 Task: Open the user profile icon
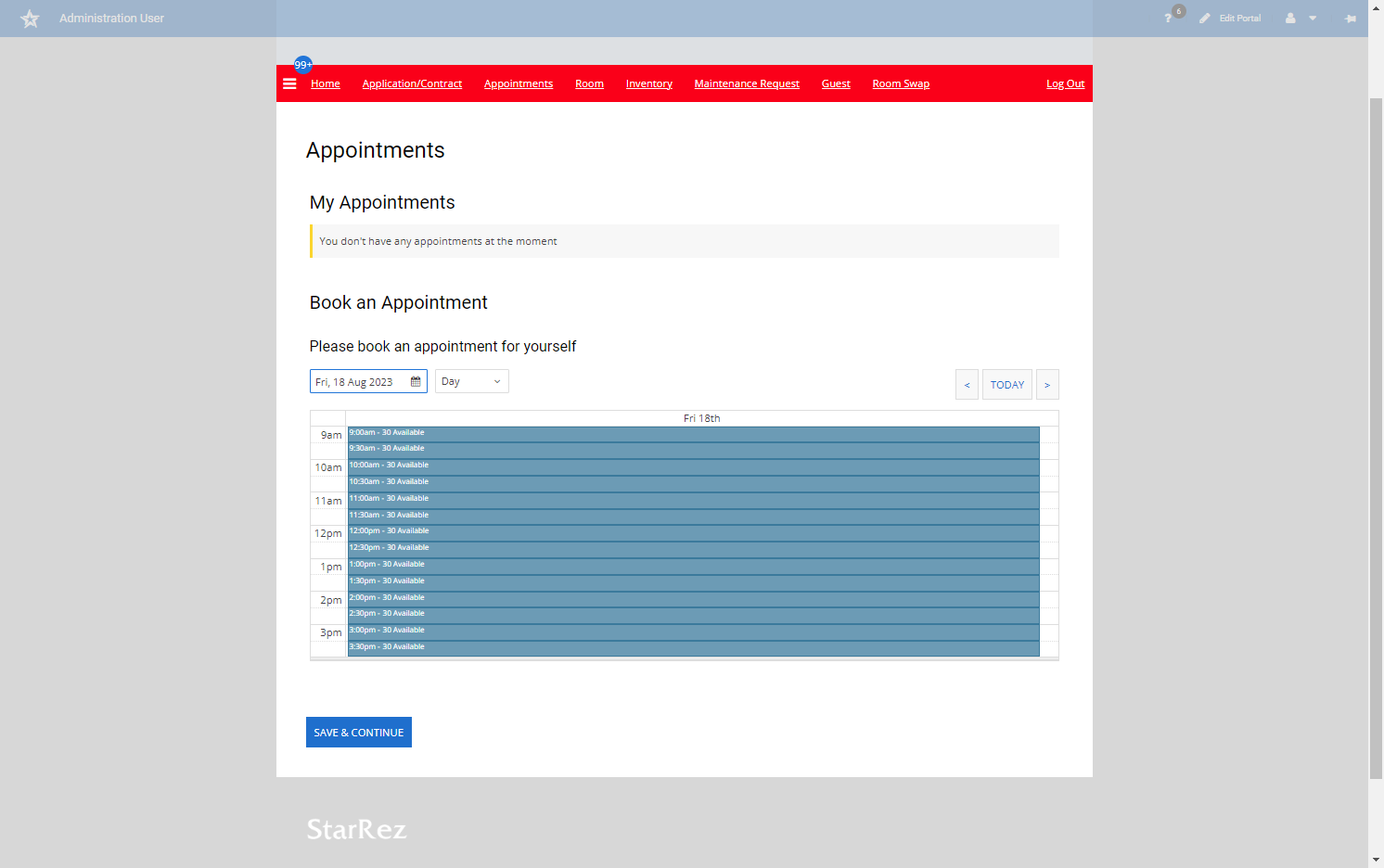[x=1290, y=19]
